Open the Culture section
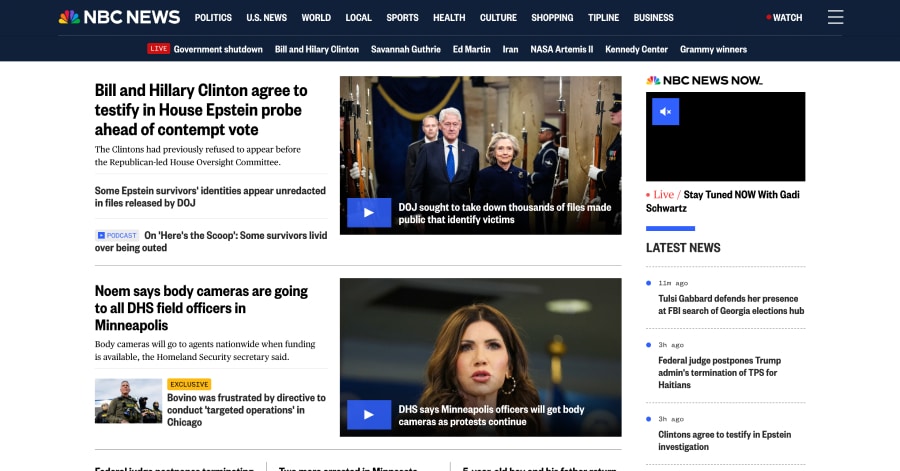 point(498,18)
